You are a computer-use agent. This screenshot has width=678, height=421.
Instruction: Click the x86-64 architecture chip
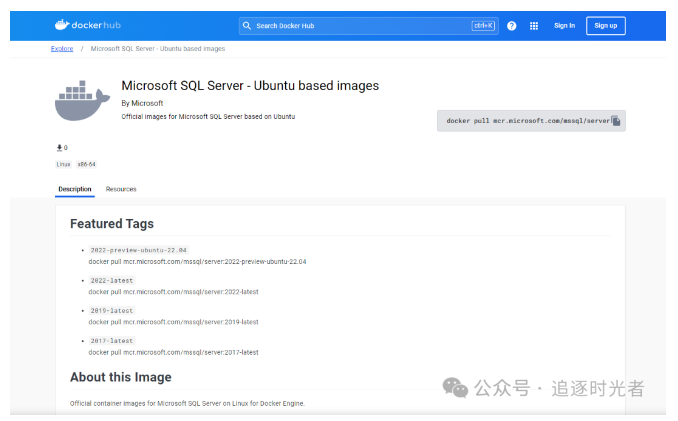click(86, 164)
